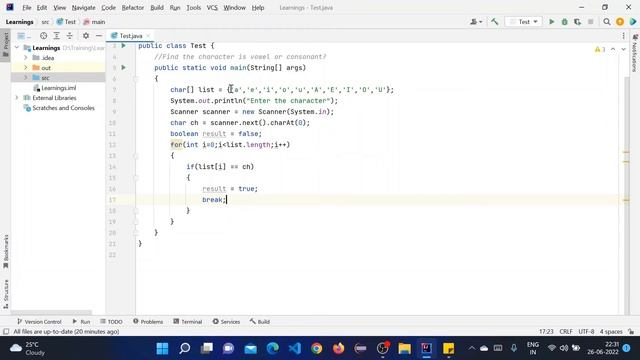The image size is (640, 360).
Task: Expand all in Project panel
Action: (x=56, y=36)
